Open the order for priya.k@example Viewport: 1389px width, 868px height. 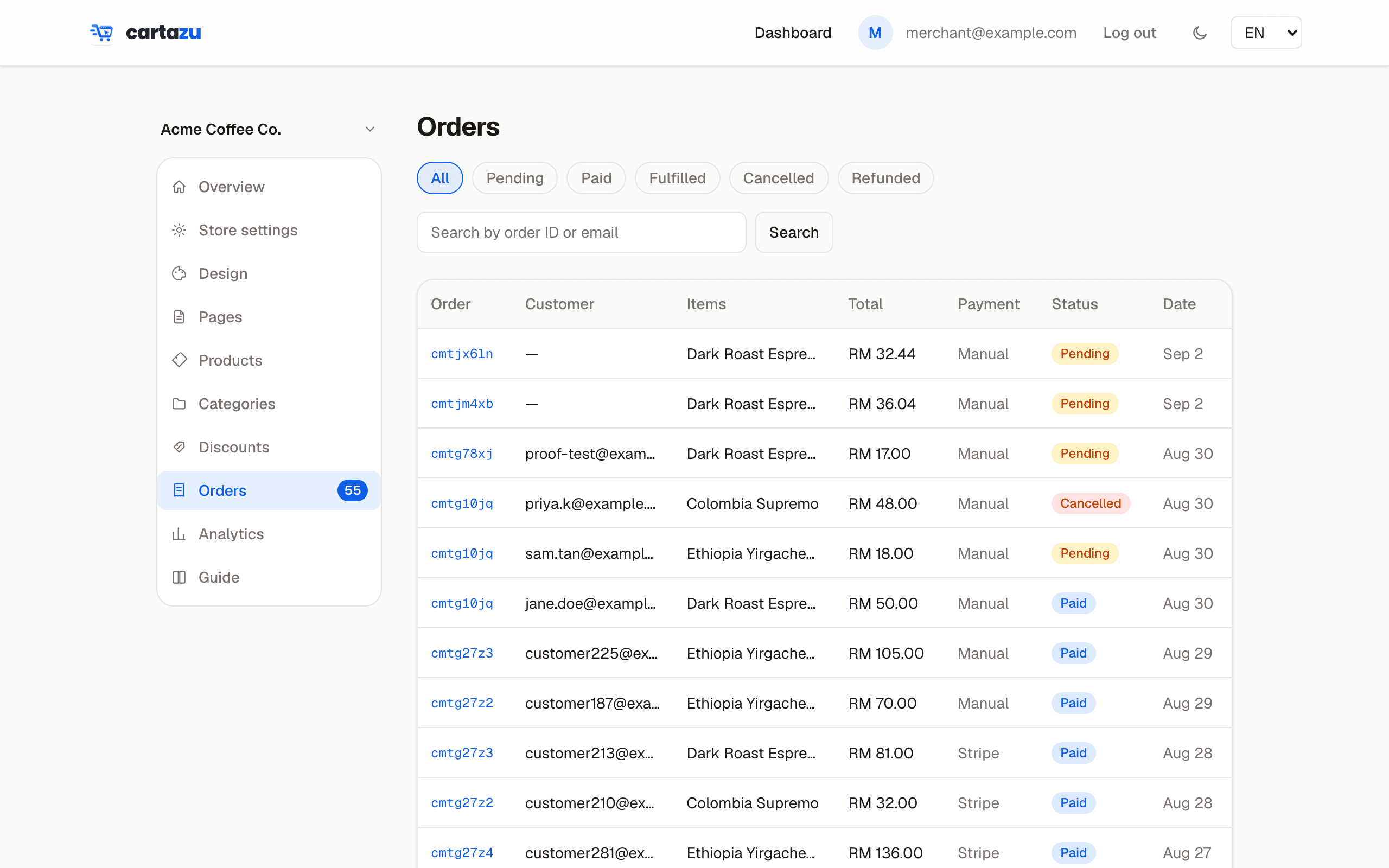click(462, 503)
